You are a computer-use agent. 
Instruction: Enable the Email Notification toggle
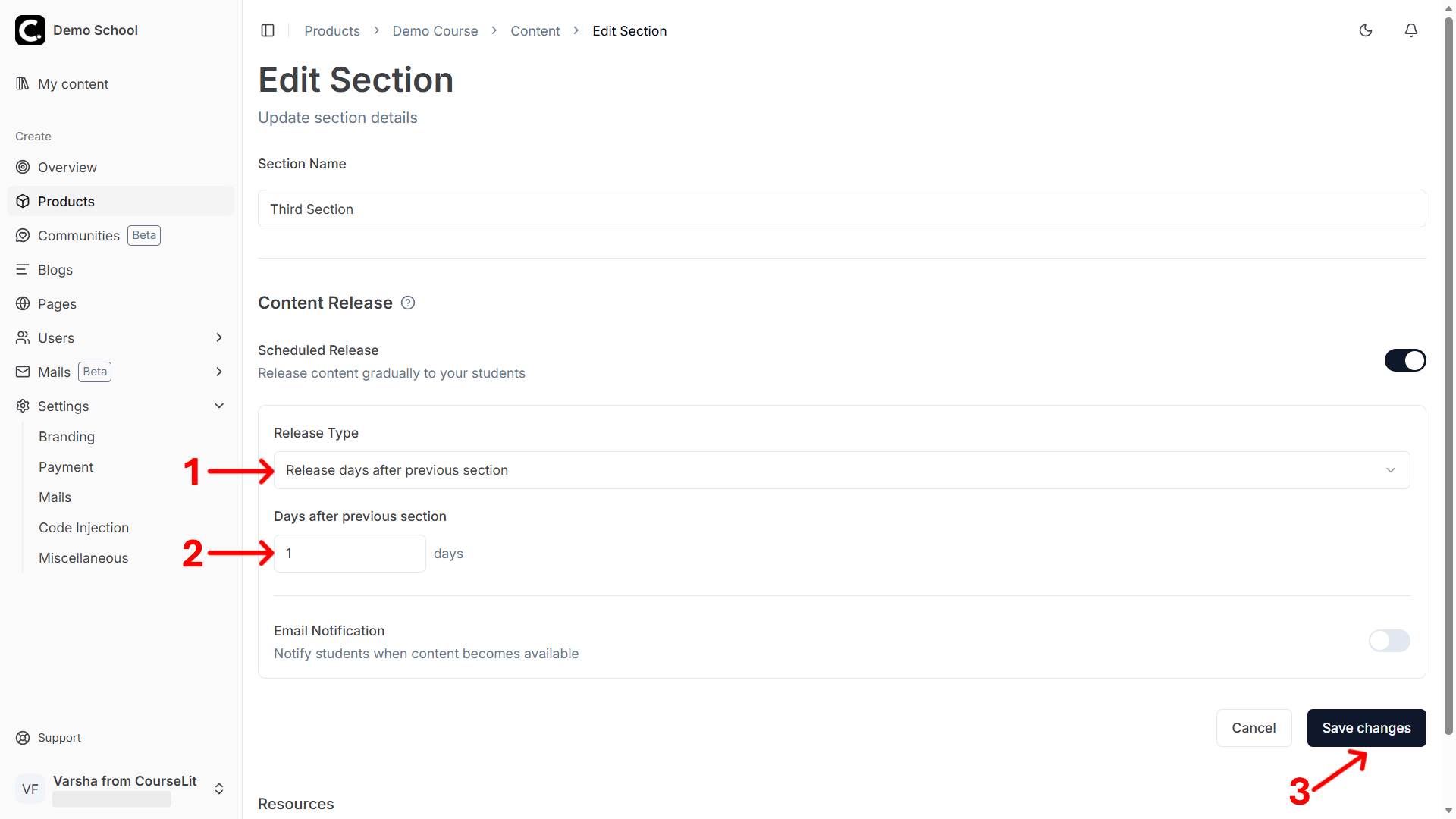tap(1389, 641)
